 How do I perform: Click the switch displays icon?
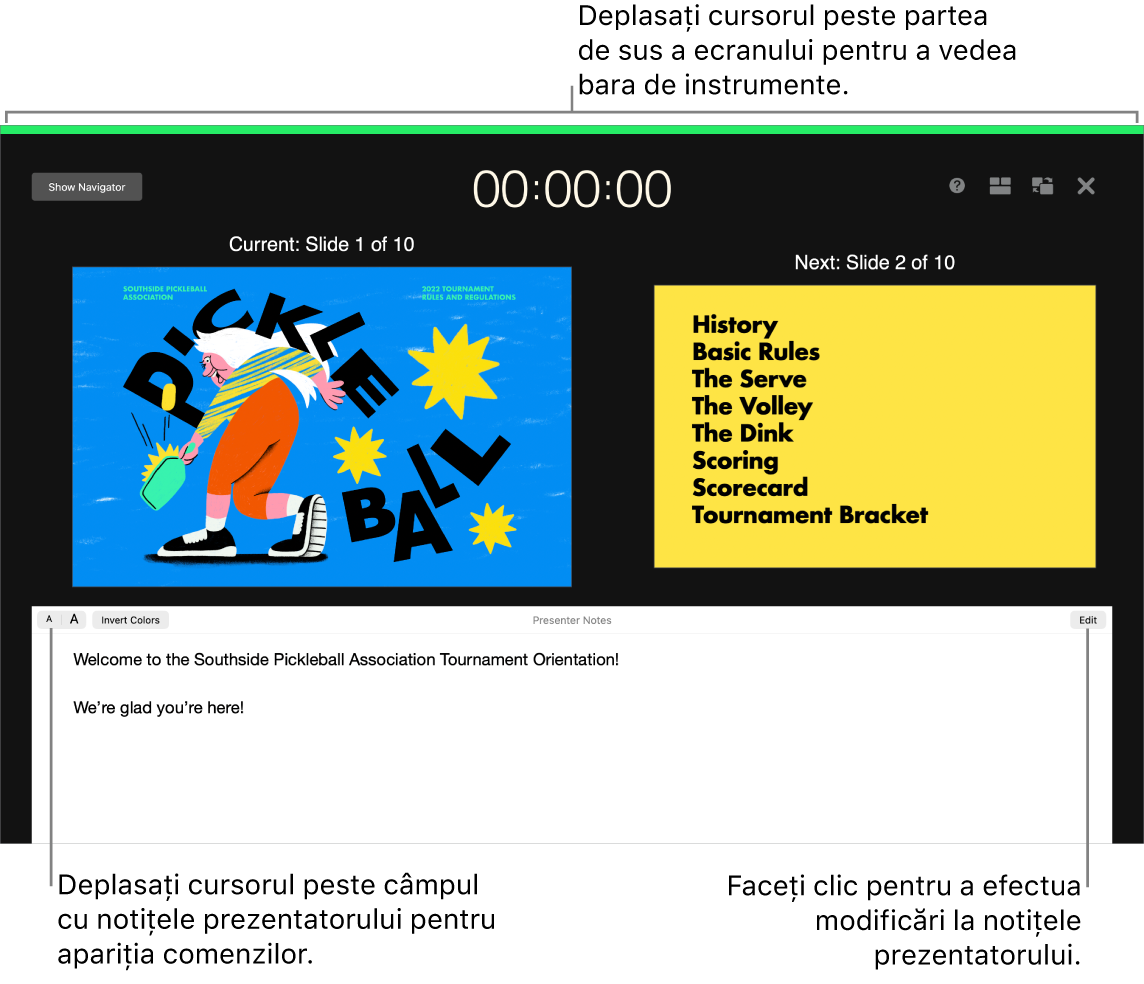coord(1043,186)
